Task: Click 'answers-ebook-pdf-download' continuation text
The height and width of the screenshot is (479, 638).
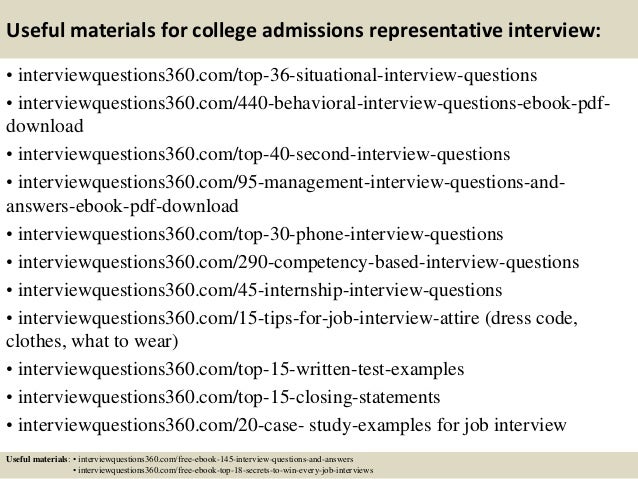Action: [122, 206]
